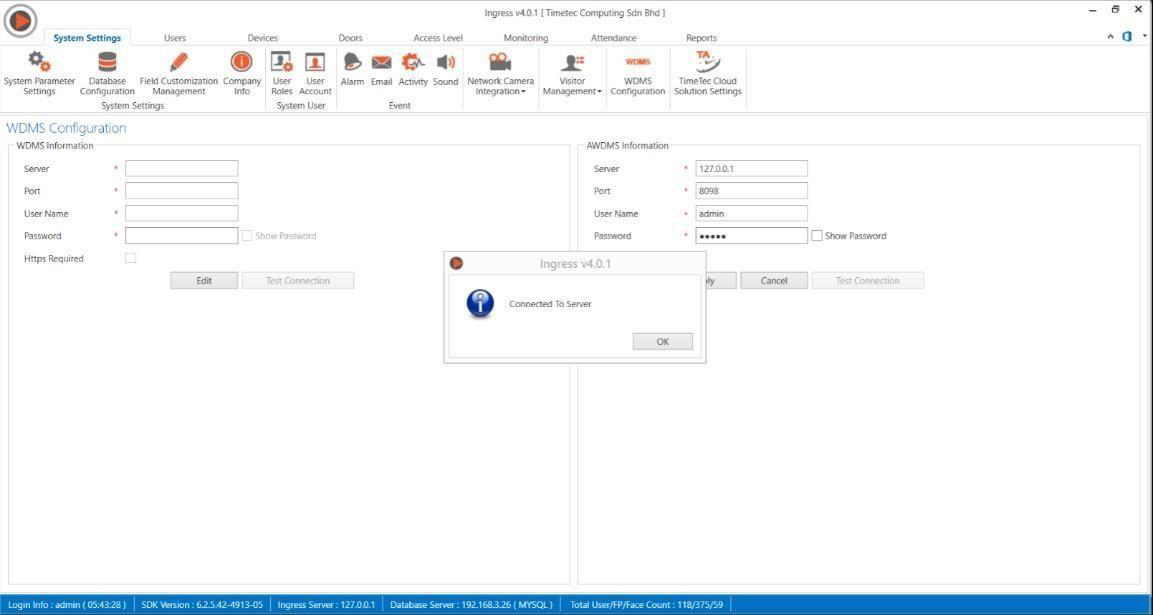1153x615 pixels.
Task: Click the AWDMS Port field showing 8098
Action: (752, 191)
